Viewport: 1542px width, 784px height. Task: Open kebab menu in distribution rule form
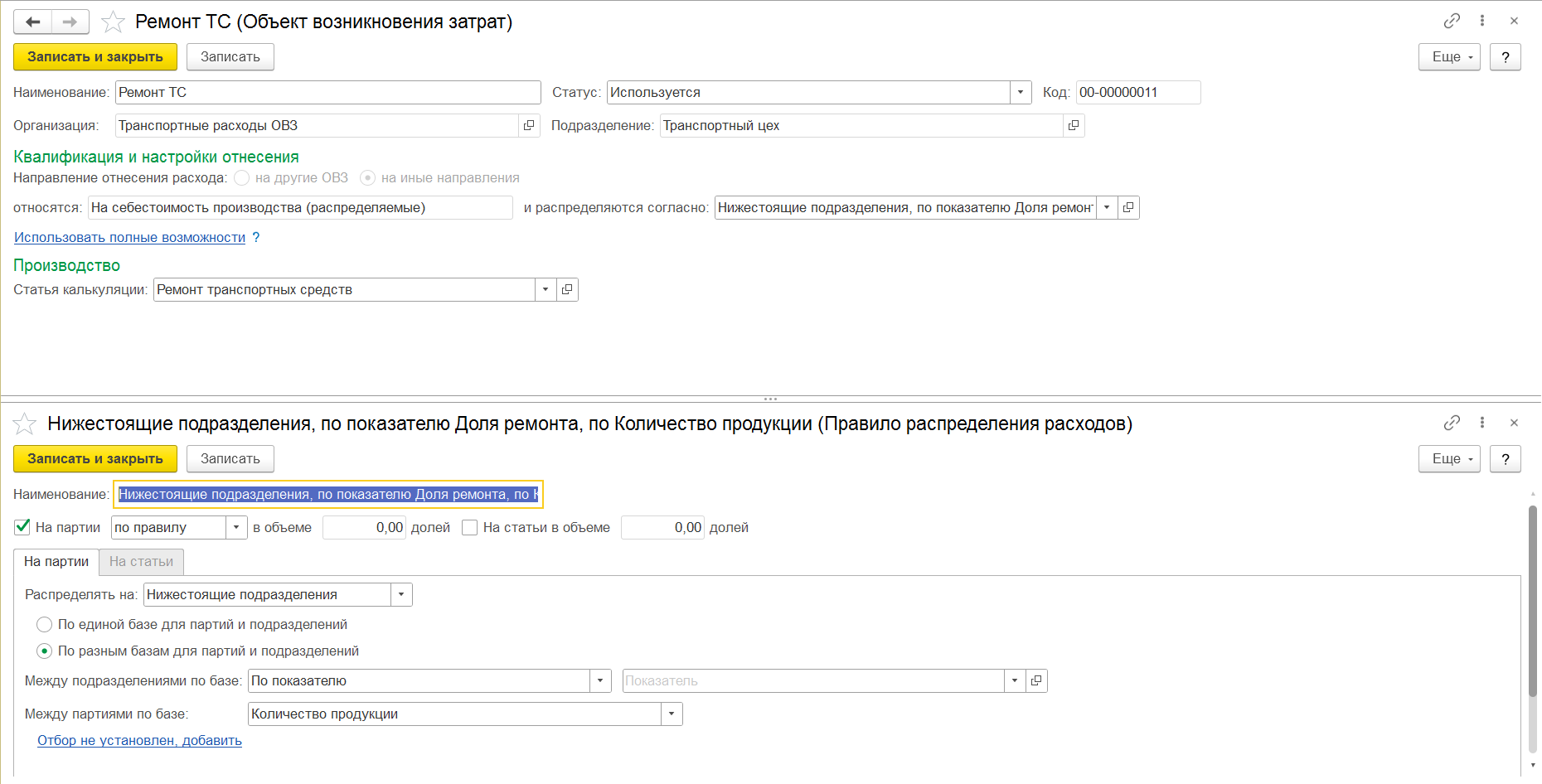click(1482, 423)
